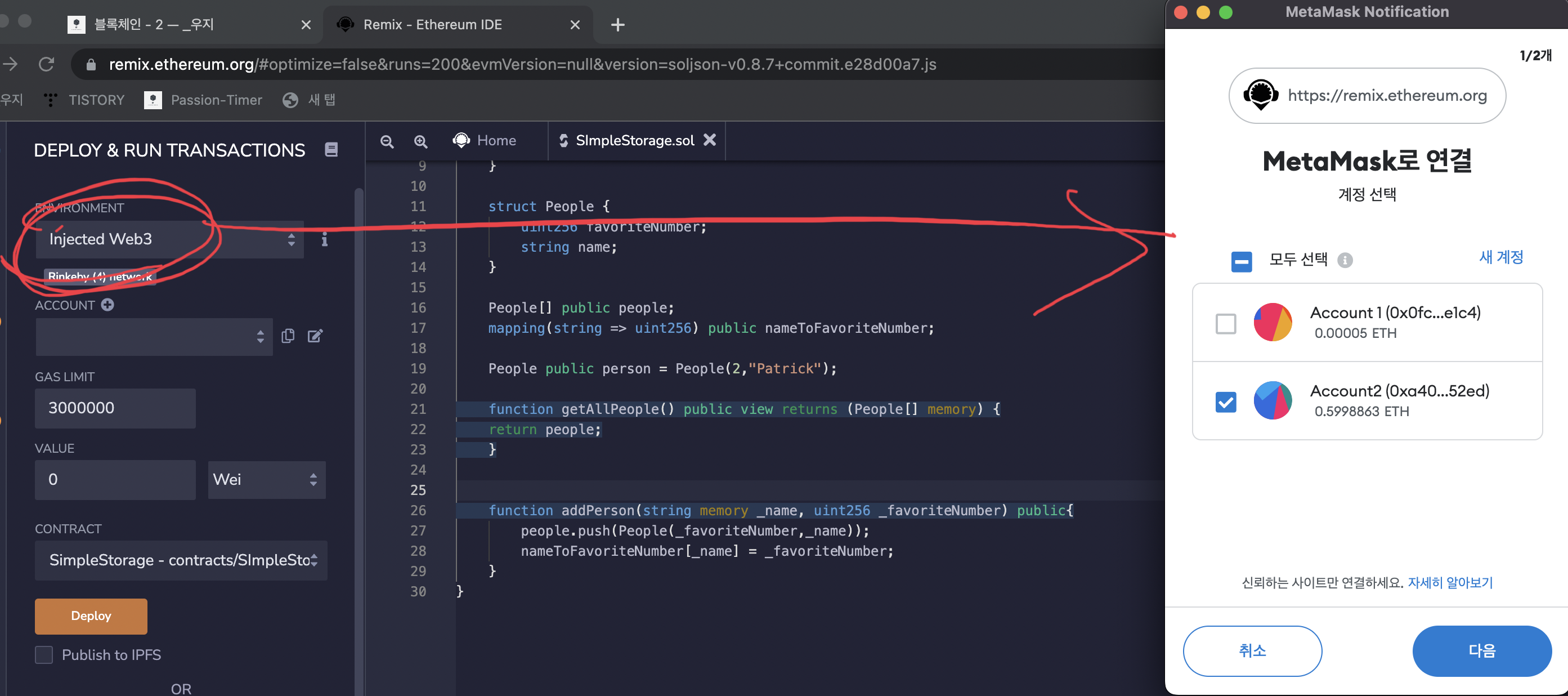Click the sign message edit icon
Screen dimensions: 1568x696
[x=315, y=336]
